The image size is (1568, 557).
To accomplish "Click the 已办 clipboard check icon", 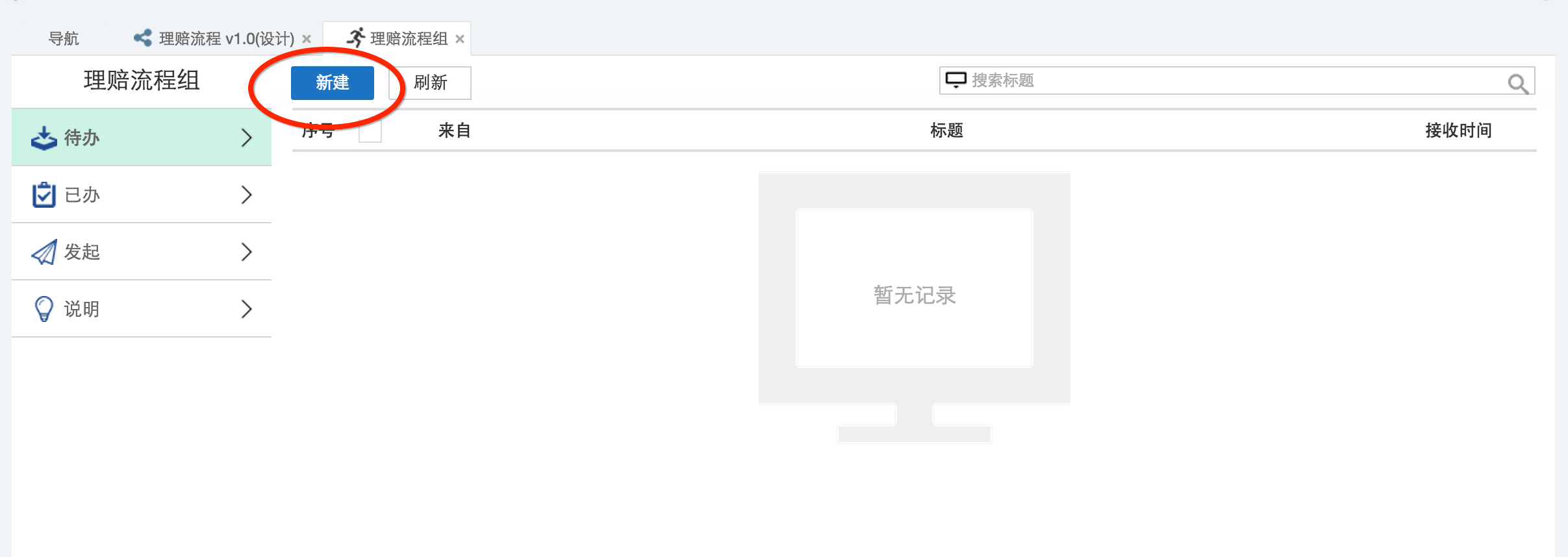I will point(44,195).
